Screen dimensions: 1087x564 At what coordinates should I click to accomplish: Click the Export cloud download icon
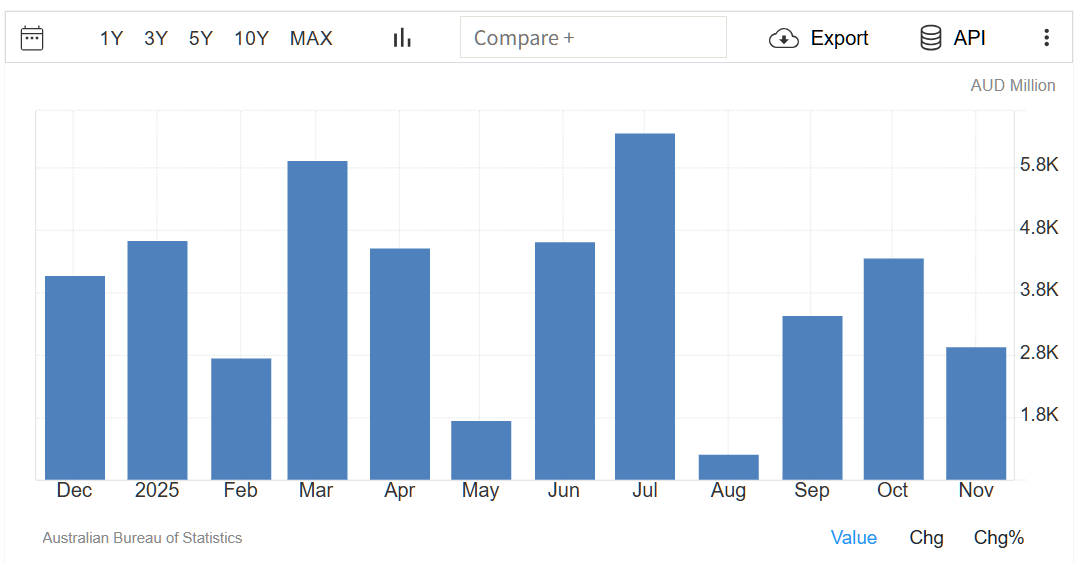point(784,38)
